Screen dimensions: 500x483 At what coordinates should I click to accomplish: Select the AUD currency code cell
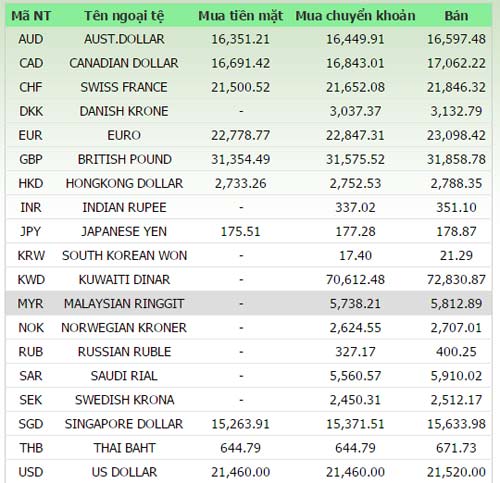[31, 39]
